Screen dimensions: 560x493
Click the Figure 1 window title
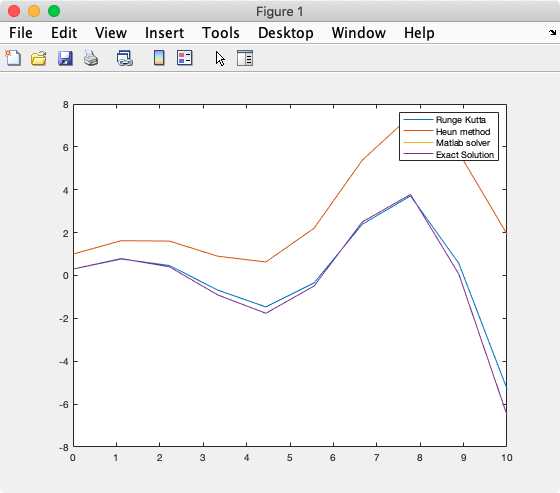280,11
